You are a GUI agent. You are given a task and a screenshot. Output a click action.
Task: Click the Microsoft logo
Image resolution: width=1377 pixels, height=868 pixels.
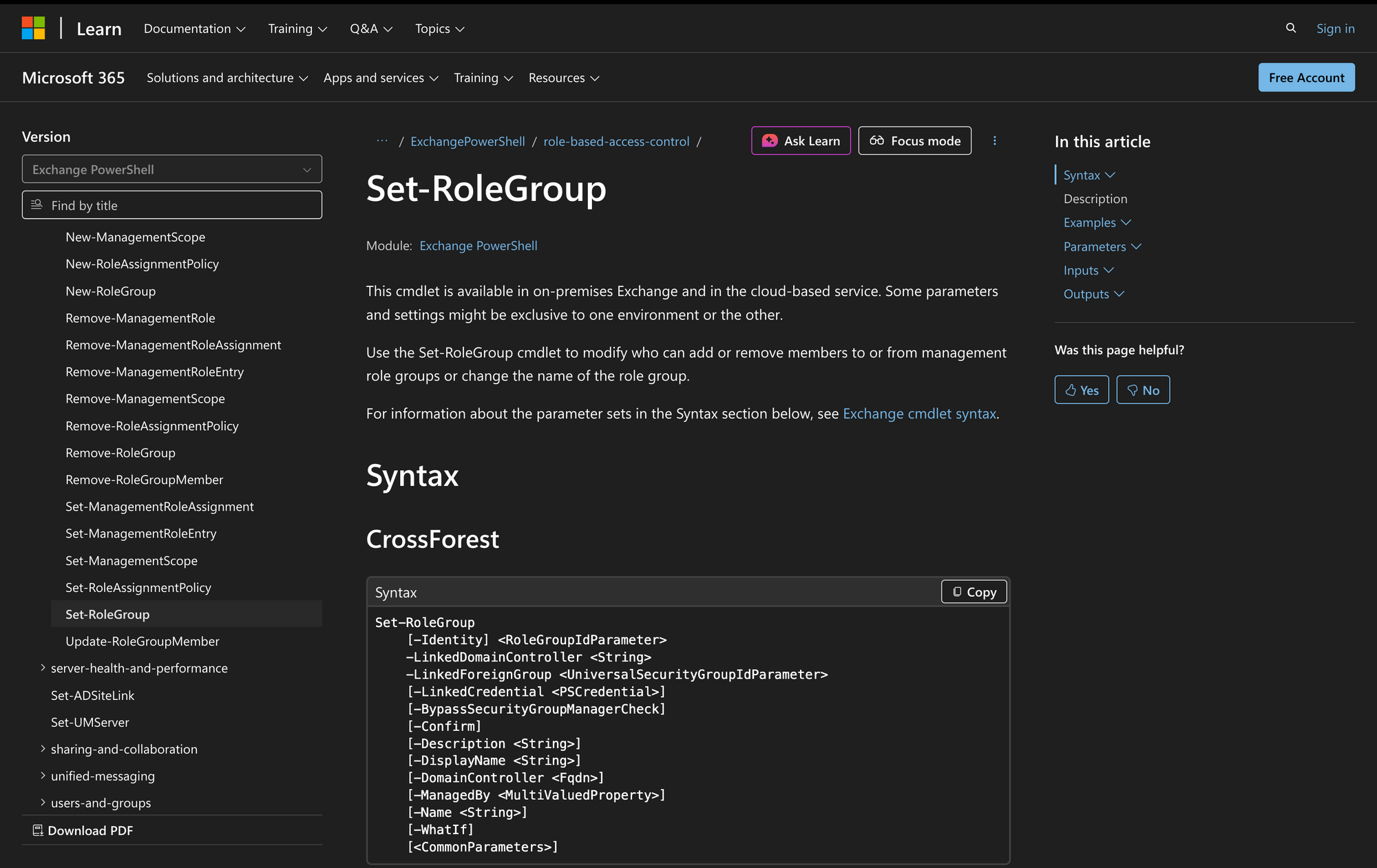tap(32, 28)
